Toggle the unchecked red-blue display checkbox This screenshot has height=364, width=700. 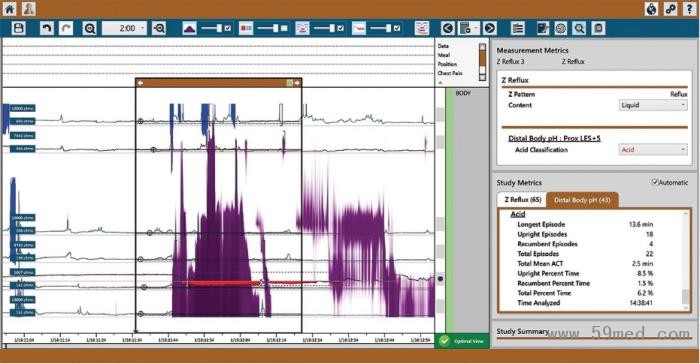(284, 28)
